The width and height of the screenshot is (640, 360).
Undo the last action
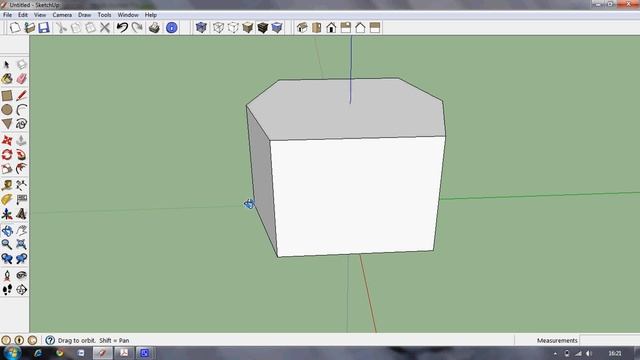122,27
